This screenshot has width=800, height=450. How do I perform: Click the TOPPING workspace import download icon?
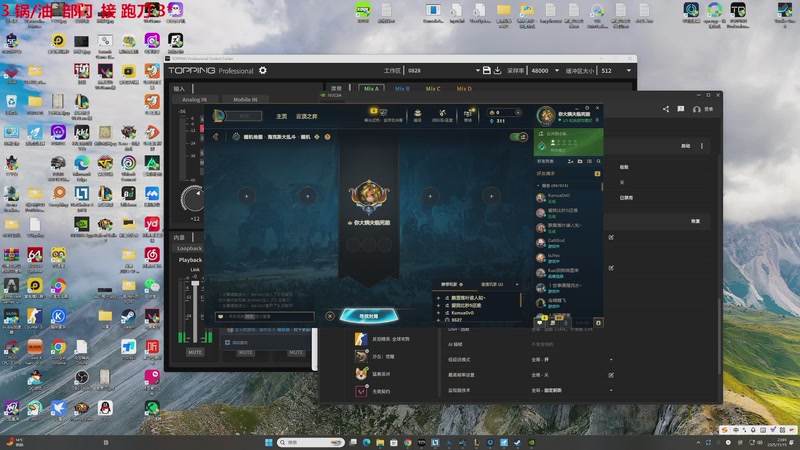[497, 70]
